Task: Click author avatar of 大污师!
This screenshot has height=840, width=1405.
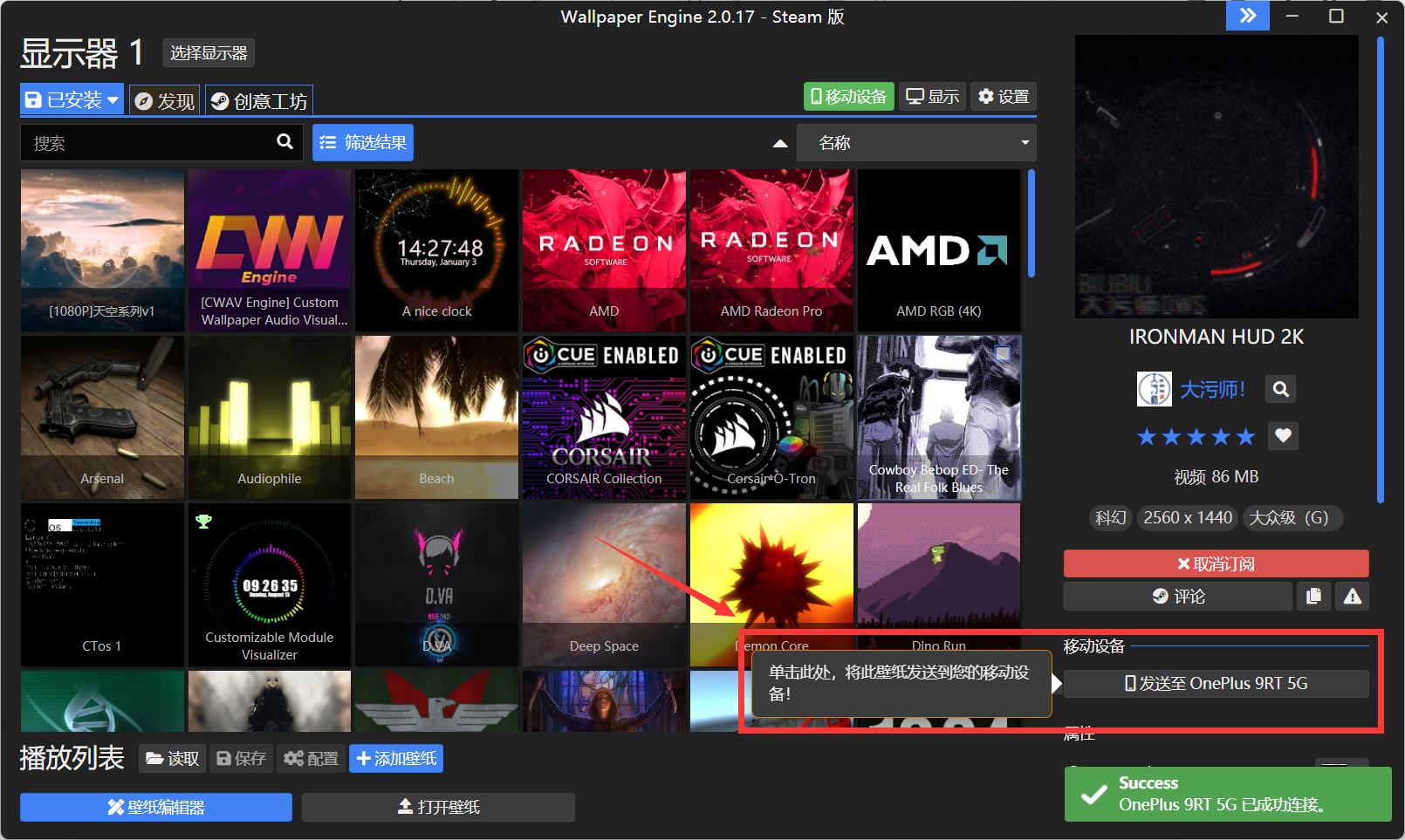Action: (1154, 389)
